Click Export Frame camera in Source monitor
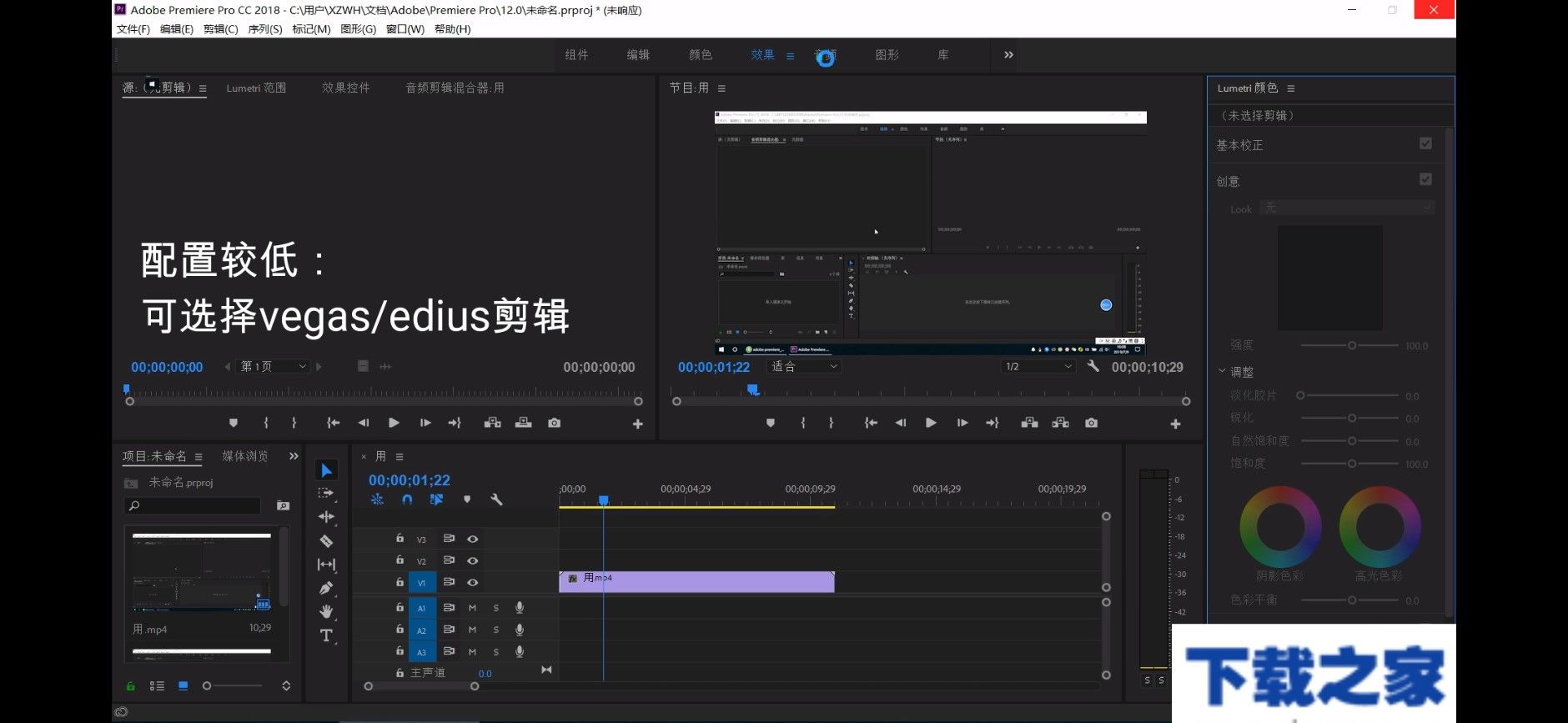Image resolution: width=1568 pixels, height=723 pixels. pyautogui.click(x=554, y=423)
